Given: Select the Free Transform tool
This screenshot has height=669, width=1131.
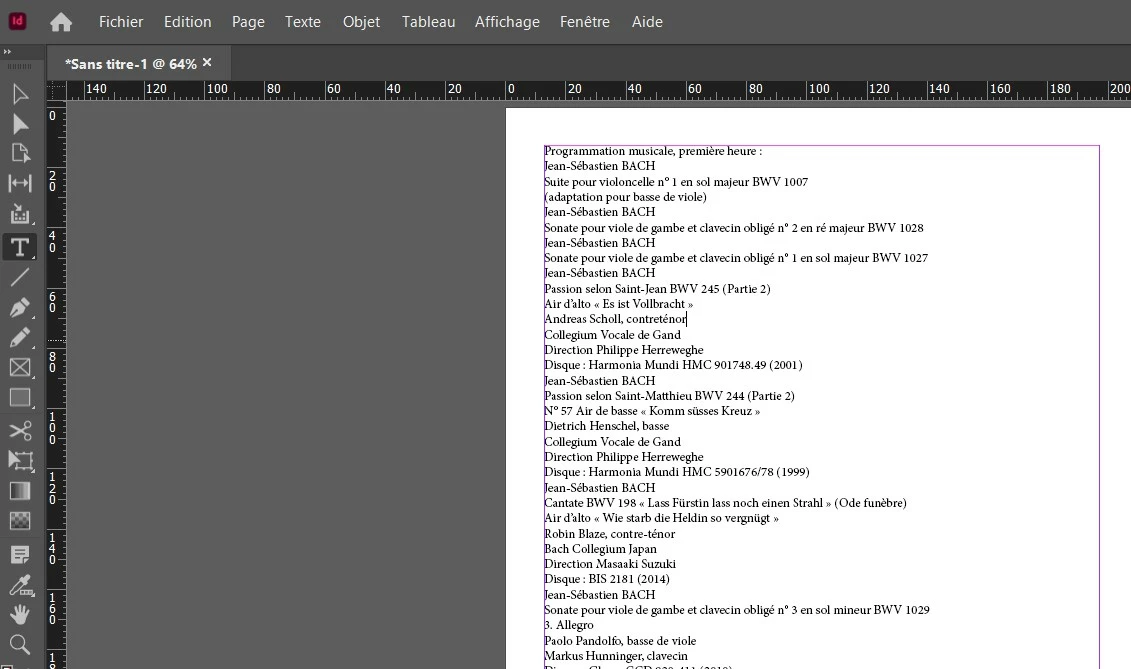Looking at the screenshot, I should (x=20, y=460).
